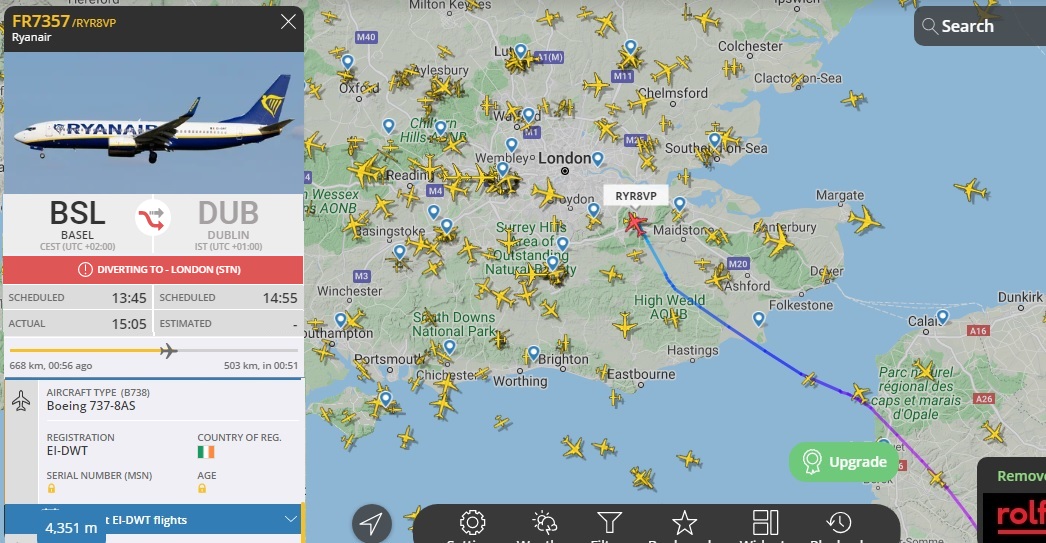The image size is (1046, 543).
Task: Open the Playback history icon
Action: click(x=839, y=522)
